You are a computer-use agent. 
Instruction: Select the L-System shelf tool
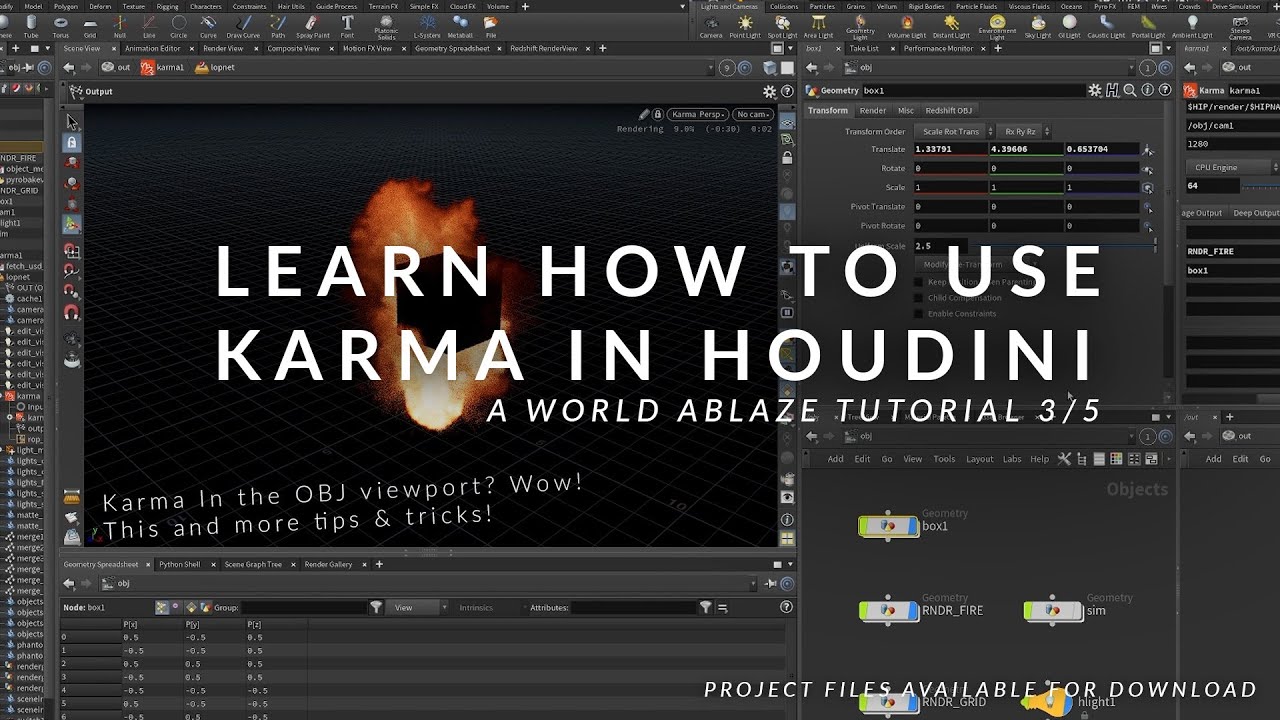(427, 26)
